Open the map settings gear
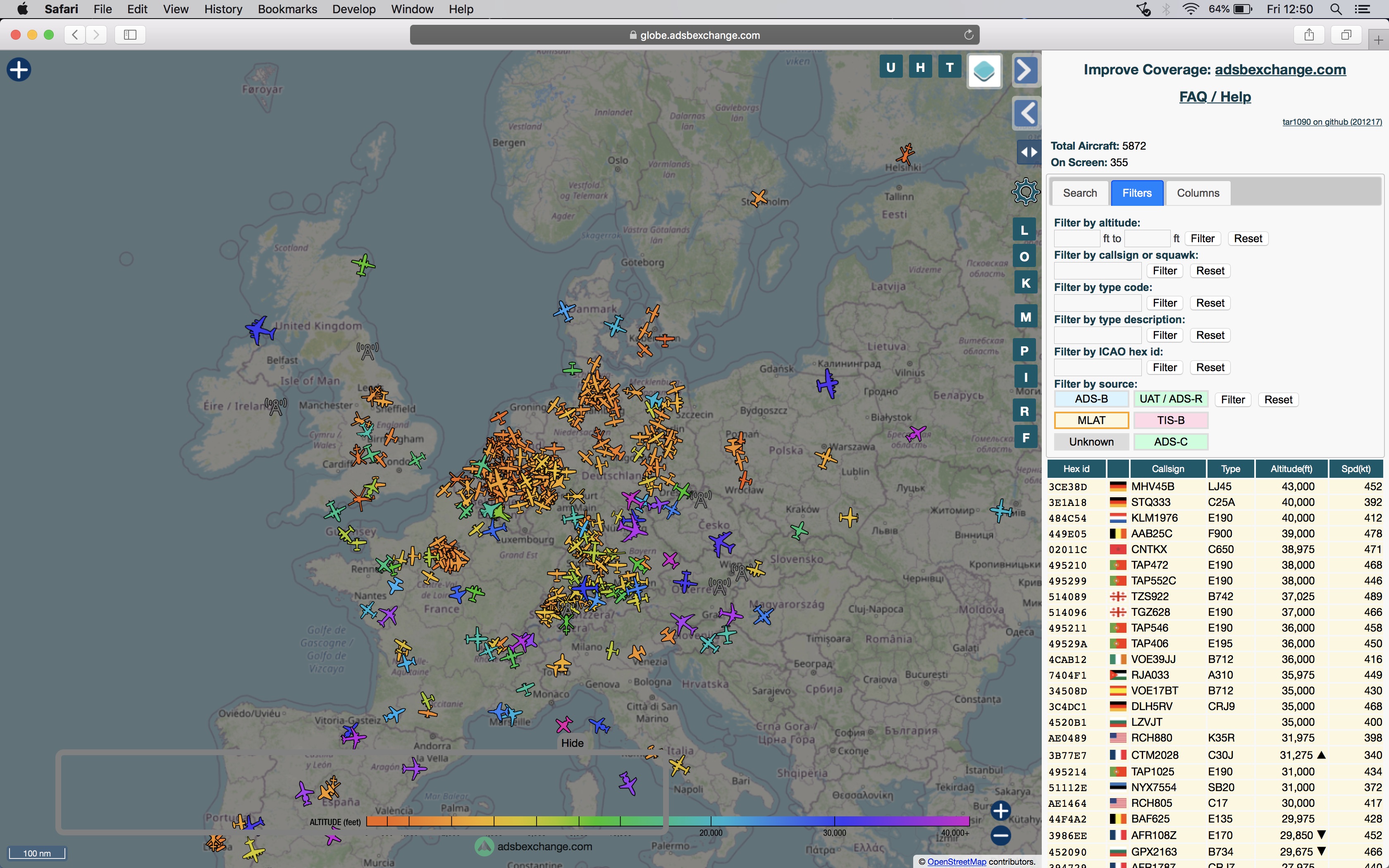 [1025, 192]
